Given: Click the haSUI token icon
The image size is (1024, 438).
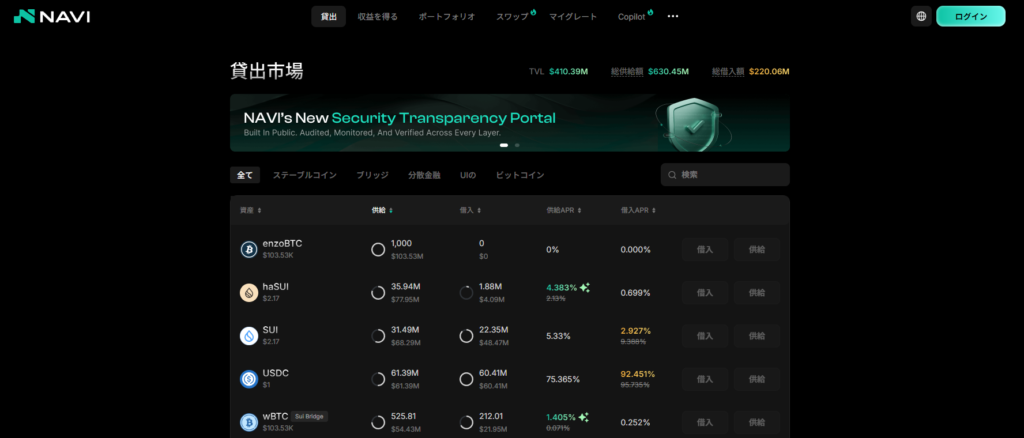Looking at the screenshot, I should coord(249,292).
